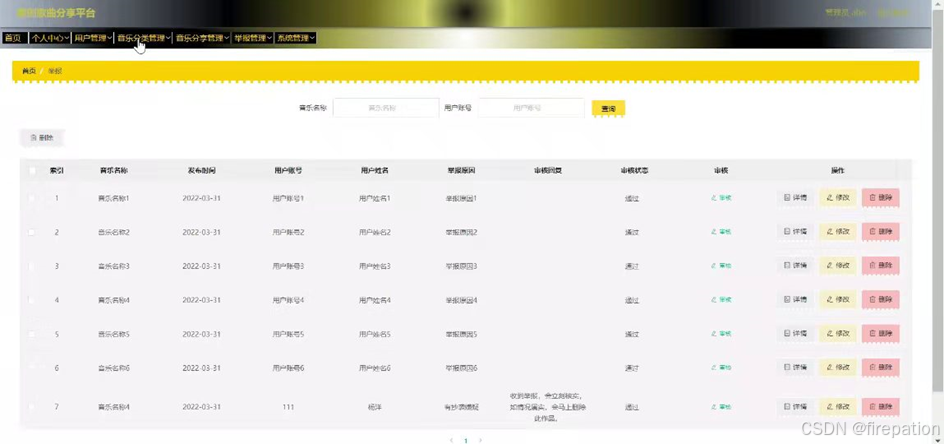Open 详情 for index 4 row

pyautogui.click(x=795, y=299)
